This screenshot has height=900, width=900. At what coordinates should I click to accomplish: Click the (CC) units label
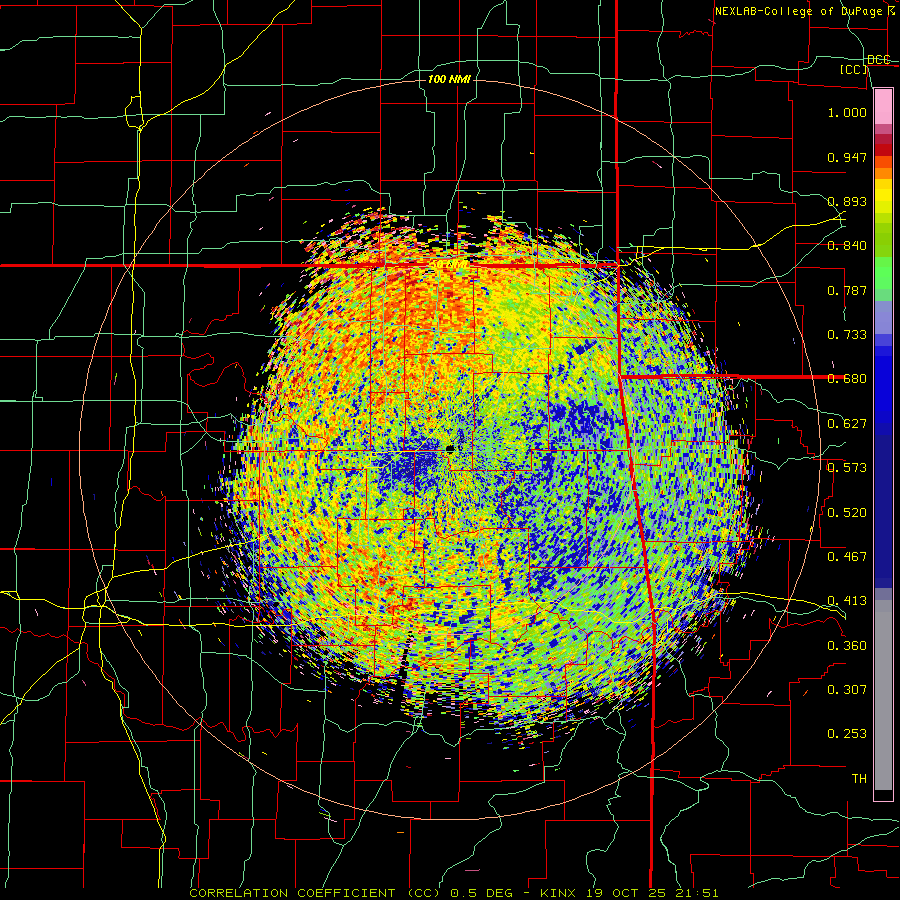(854, 69)
